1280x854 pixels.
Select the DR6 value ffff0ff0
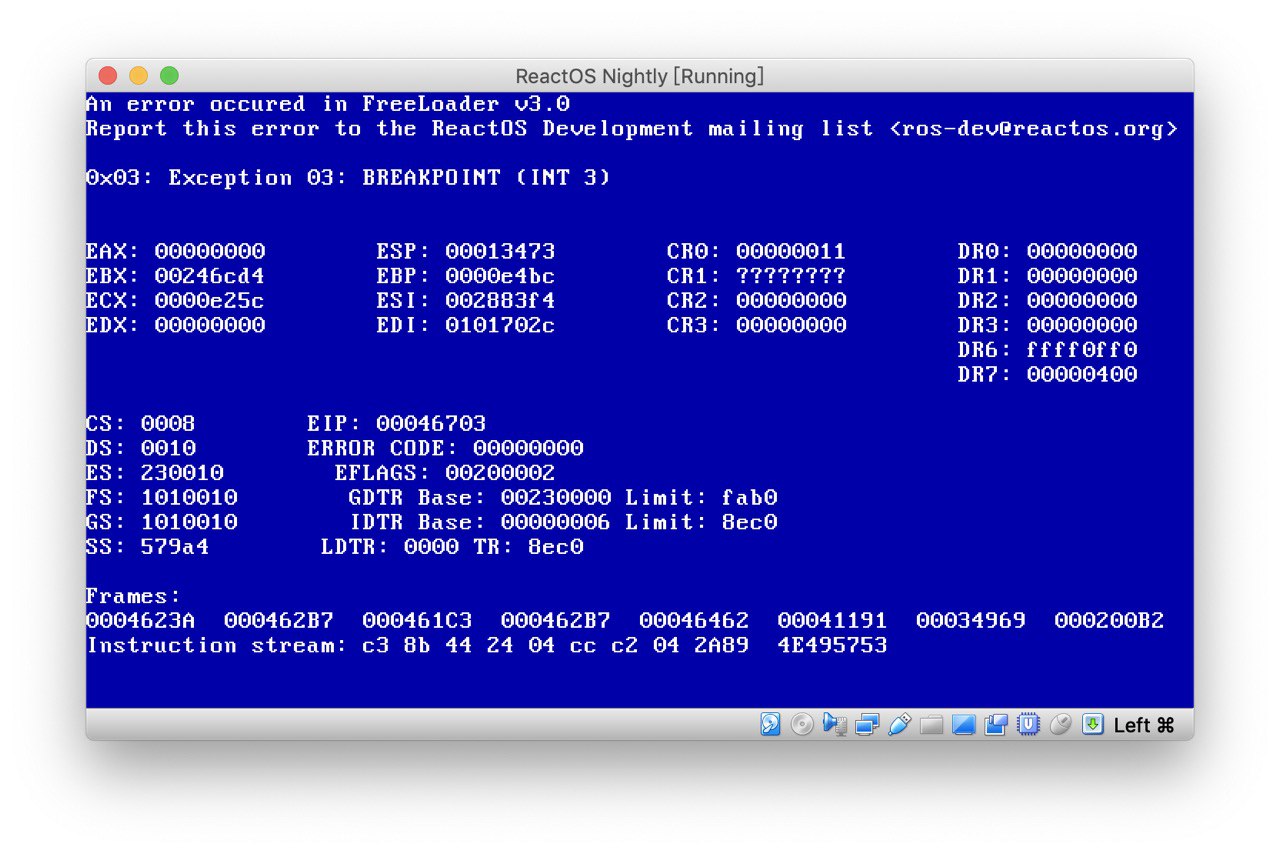pyautogui.click(x=1082, y=350)
